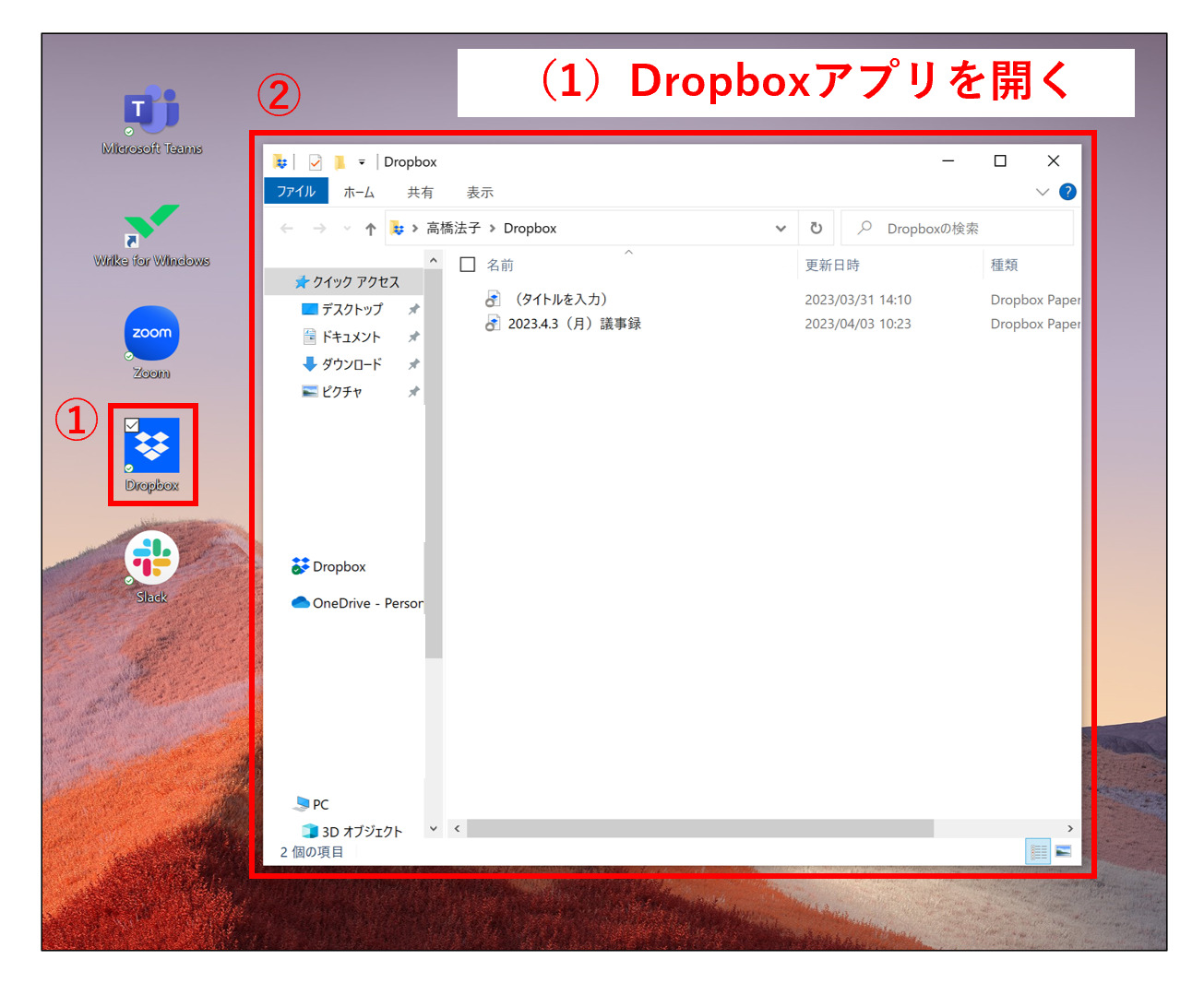Screen dimensions: 1204x983
Task: Click horizontal scrollbar right arrow
Action: pyautogui.click(x=1070, y=829)
